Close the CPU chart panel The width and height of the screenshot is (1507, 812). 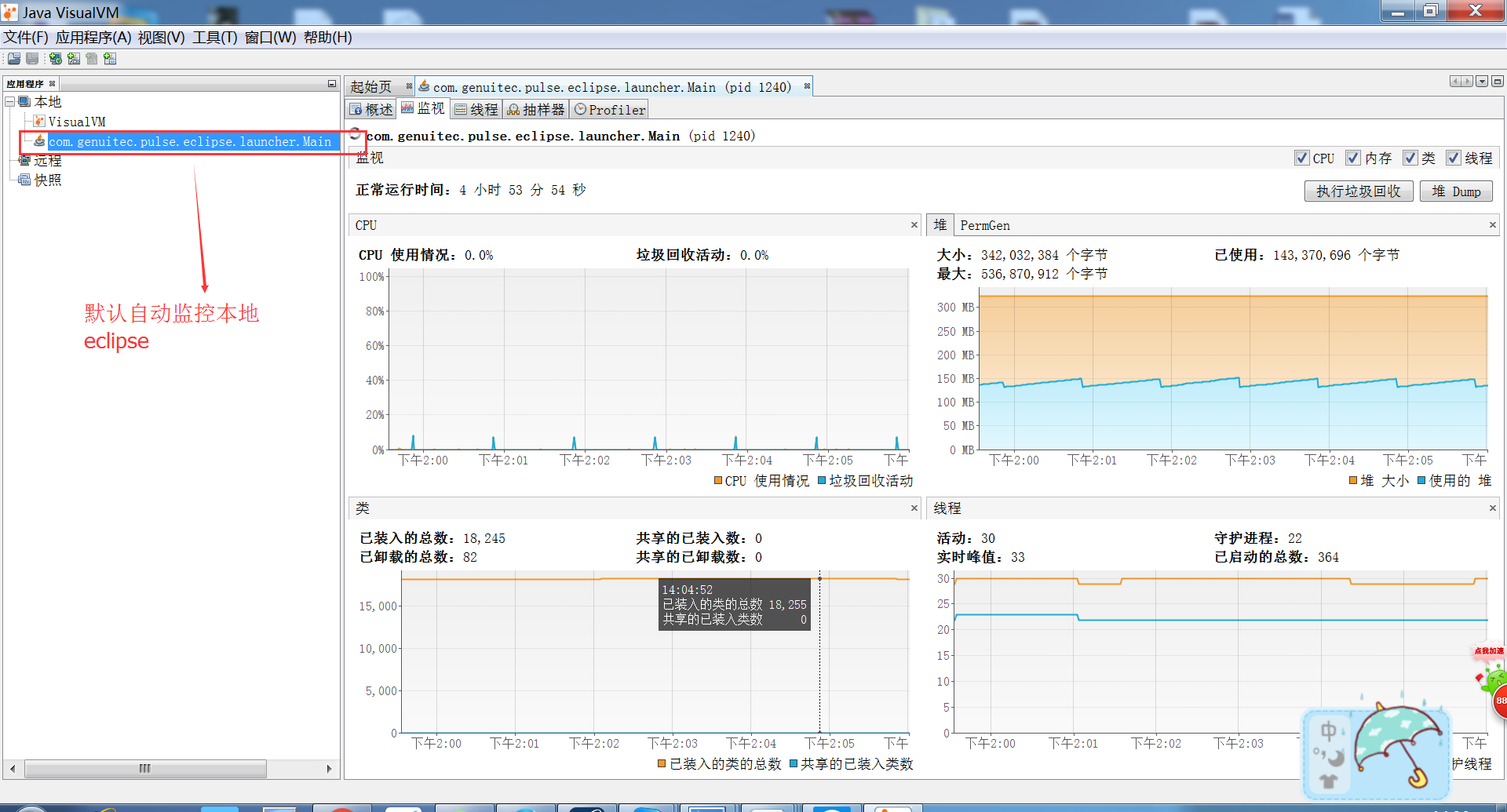[x=914, y=225]
